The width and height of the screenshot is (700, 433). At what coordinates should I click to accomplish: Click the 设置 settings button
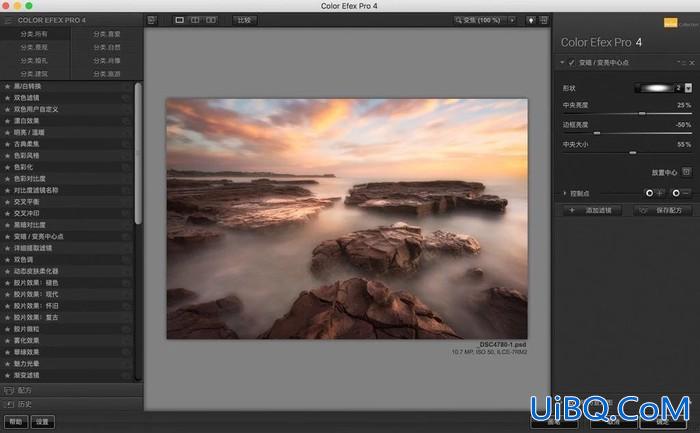pos(42,421)
